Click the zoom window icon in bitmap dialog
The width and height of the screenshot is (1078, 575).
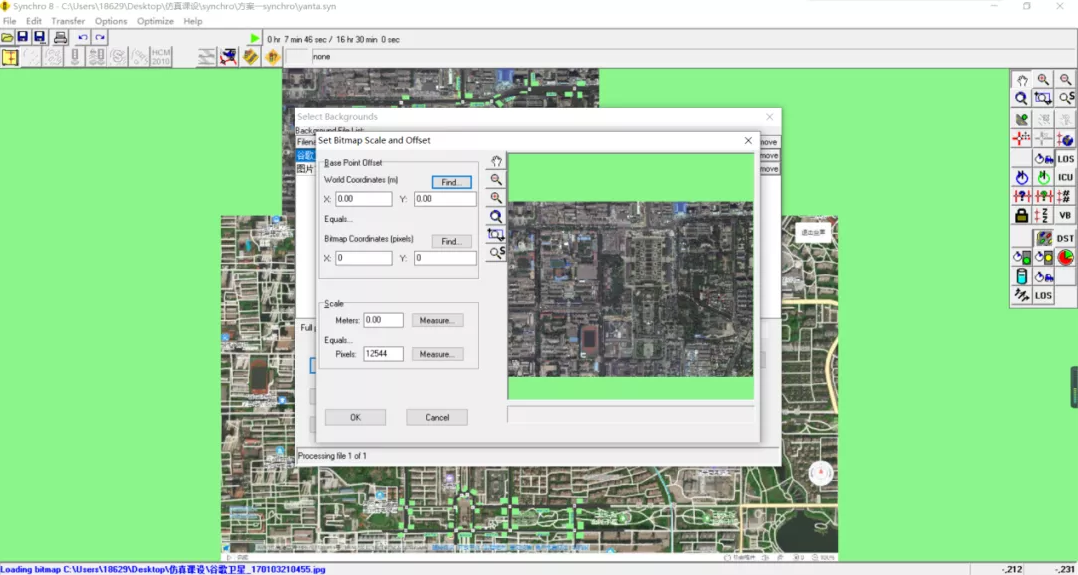click(x=496, y=235)
